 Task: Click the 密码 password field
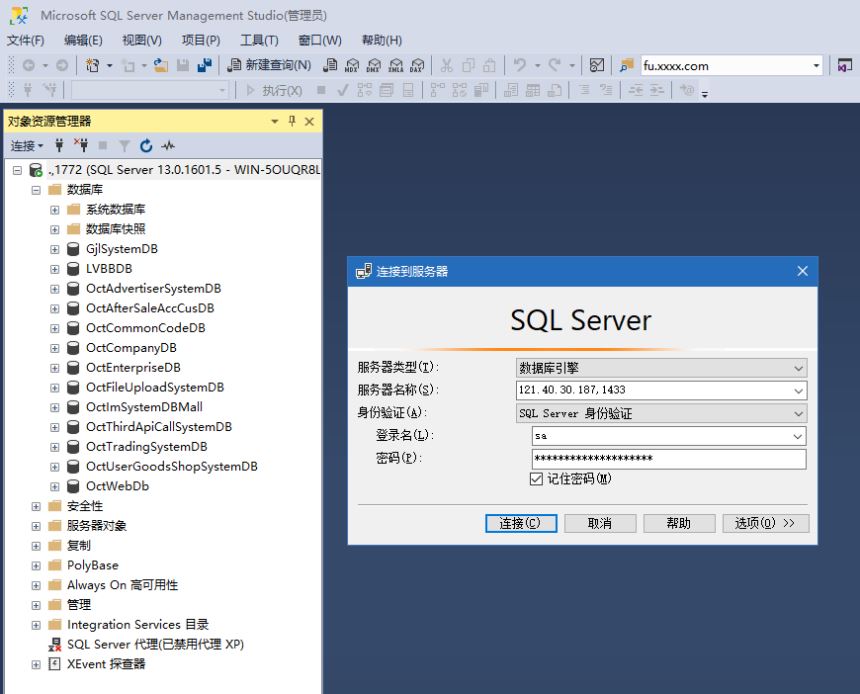point(669,459)
